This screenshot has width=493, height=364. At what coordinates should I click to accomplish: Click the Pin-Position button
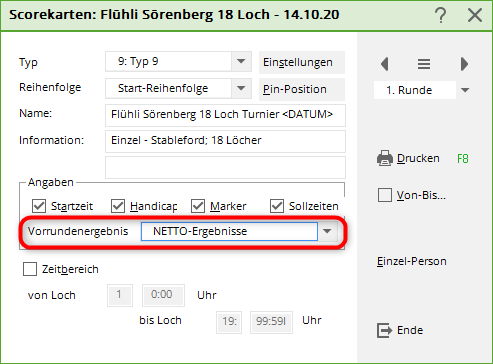(x=302, y=89)
